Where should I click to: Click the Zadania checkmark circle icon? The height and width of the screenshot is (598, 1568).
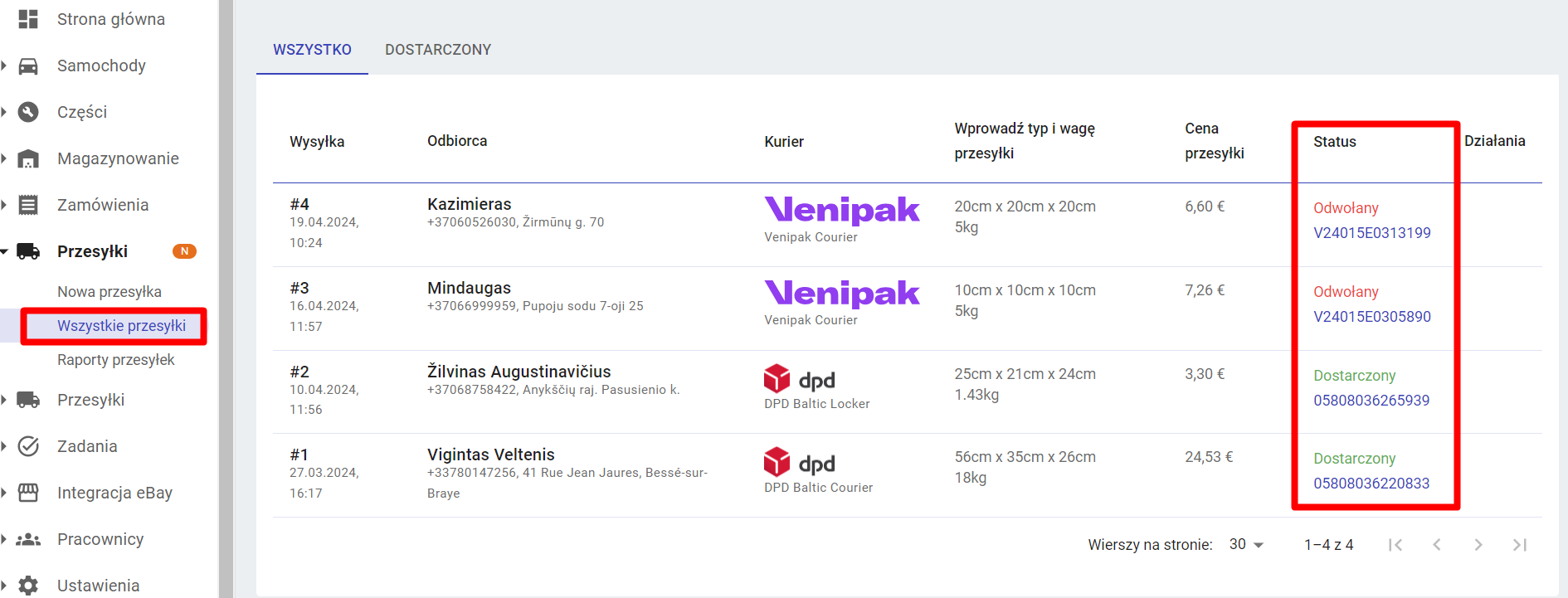28,446
